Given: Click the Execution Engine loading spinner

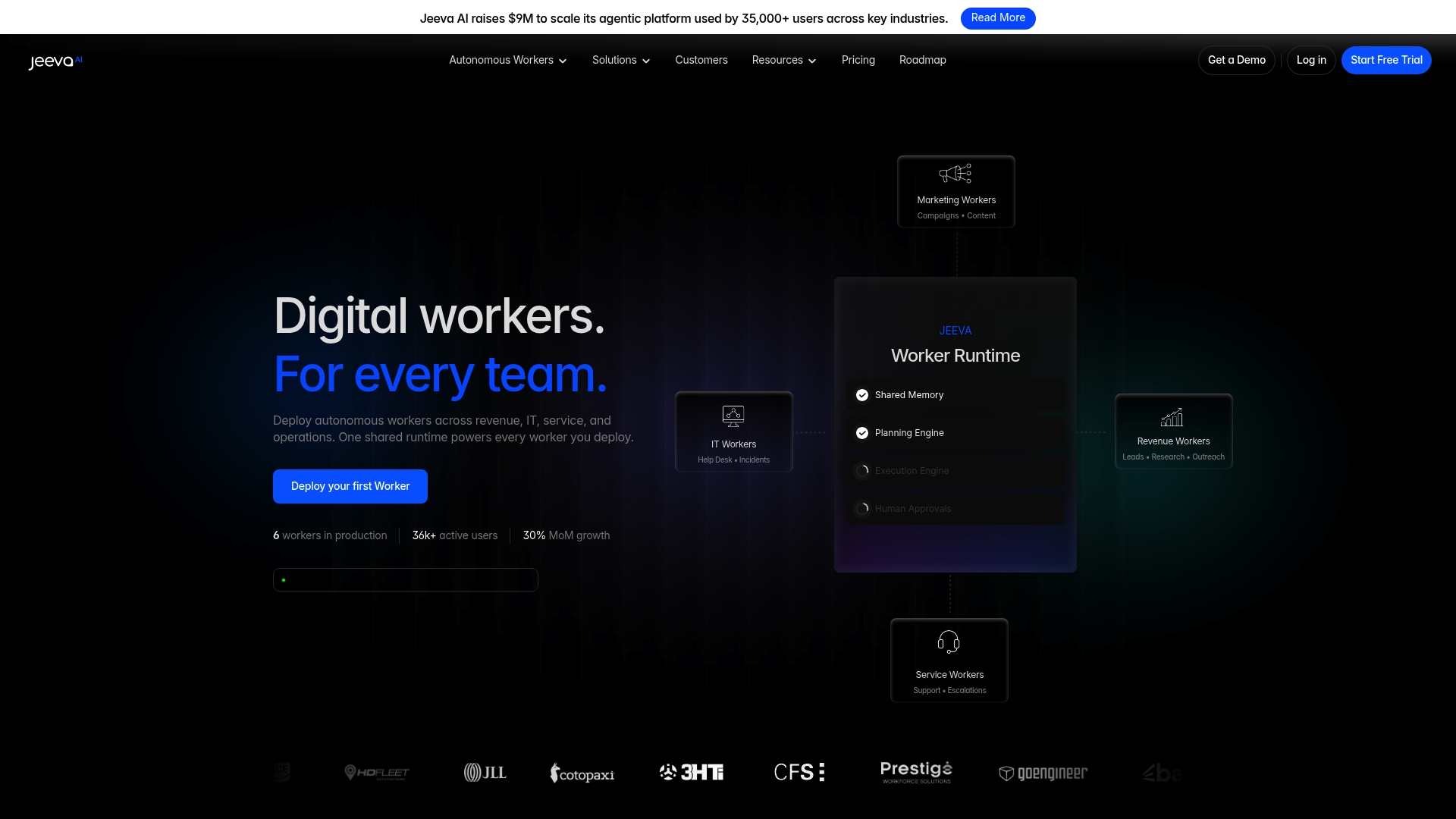Looking at the screenshot, I should pos(862,471).
